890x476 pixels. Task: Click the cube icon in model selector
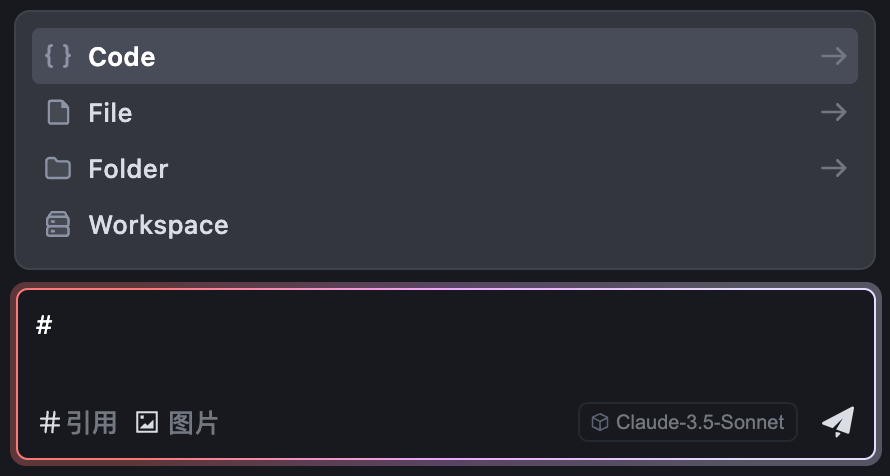pos(600,422)
